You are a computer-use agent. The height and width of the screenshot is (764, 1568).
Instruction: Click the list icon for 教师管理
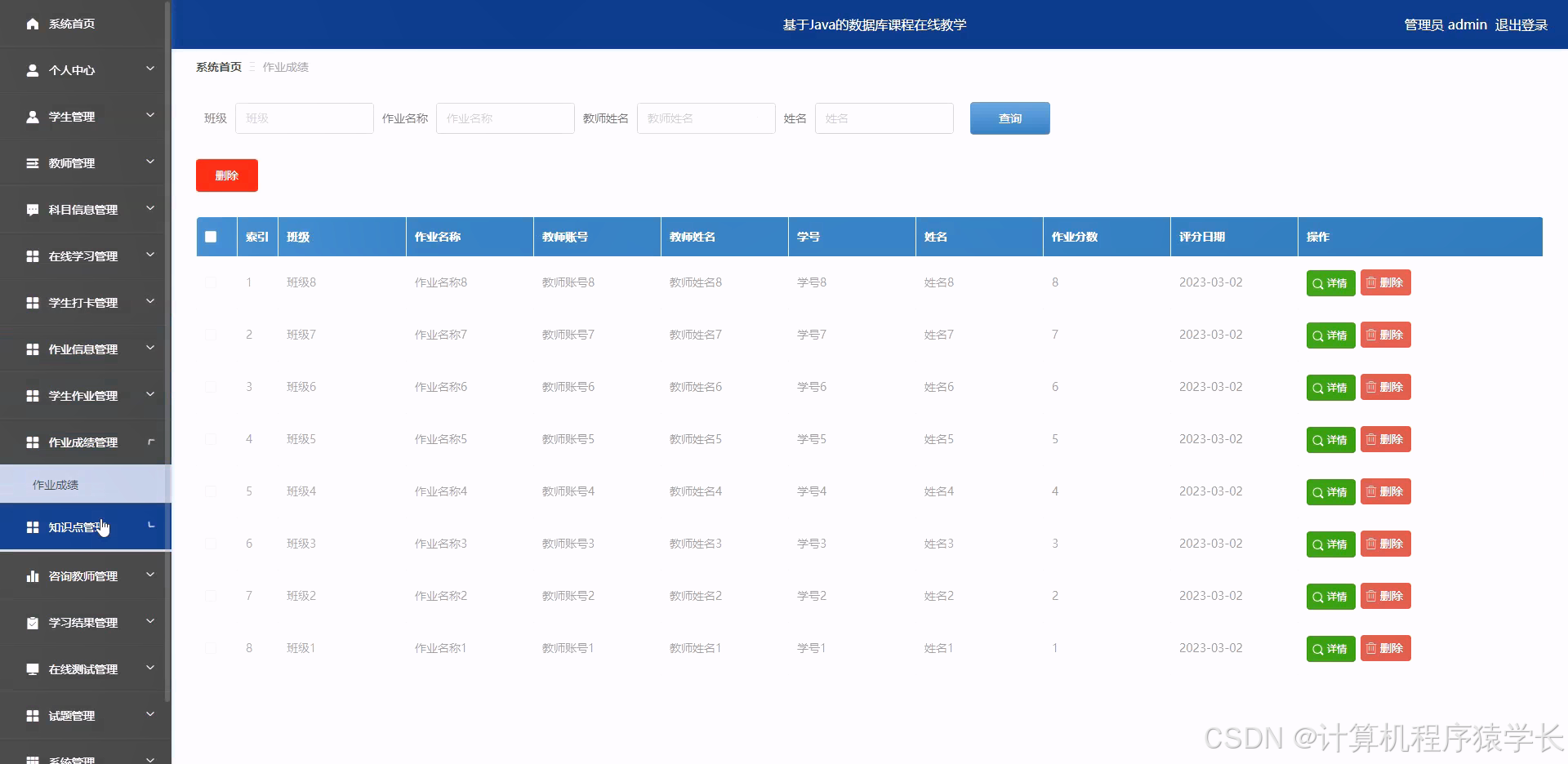pos(33,163)
